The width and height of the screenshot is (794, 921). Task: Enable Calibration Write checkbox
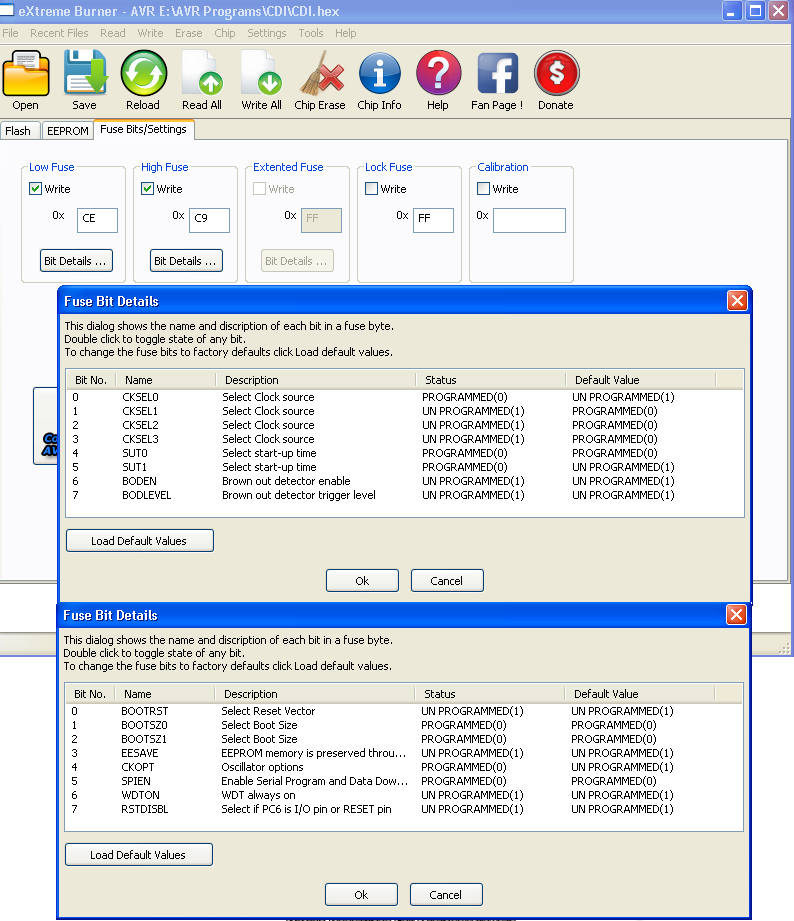[483, 189]
